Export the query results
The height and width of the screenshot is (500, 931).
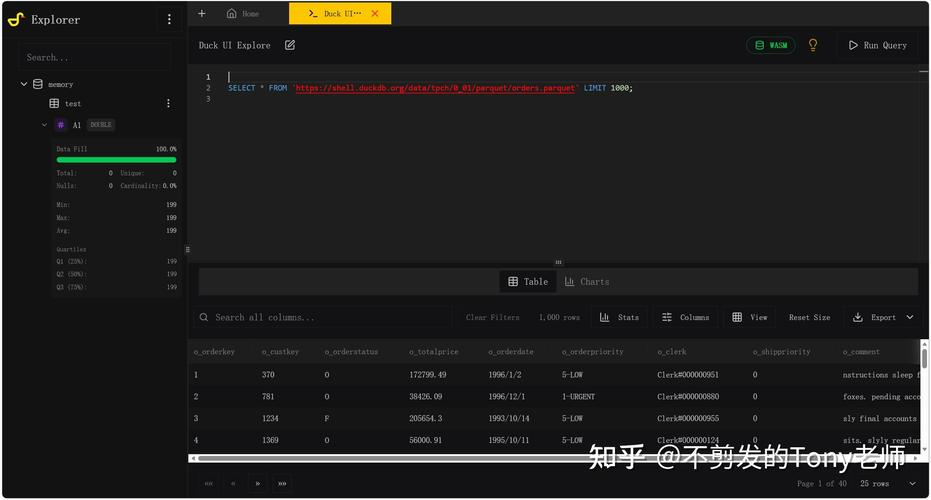[x=874, y=318]
